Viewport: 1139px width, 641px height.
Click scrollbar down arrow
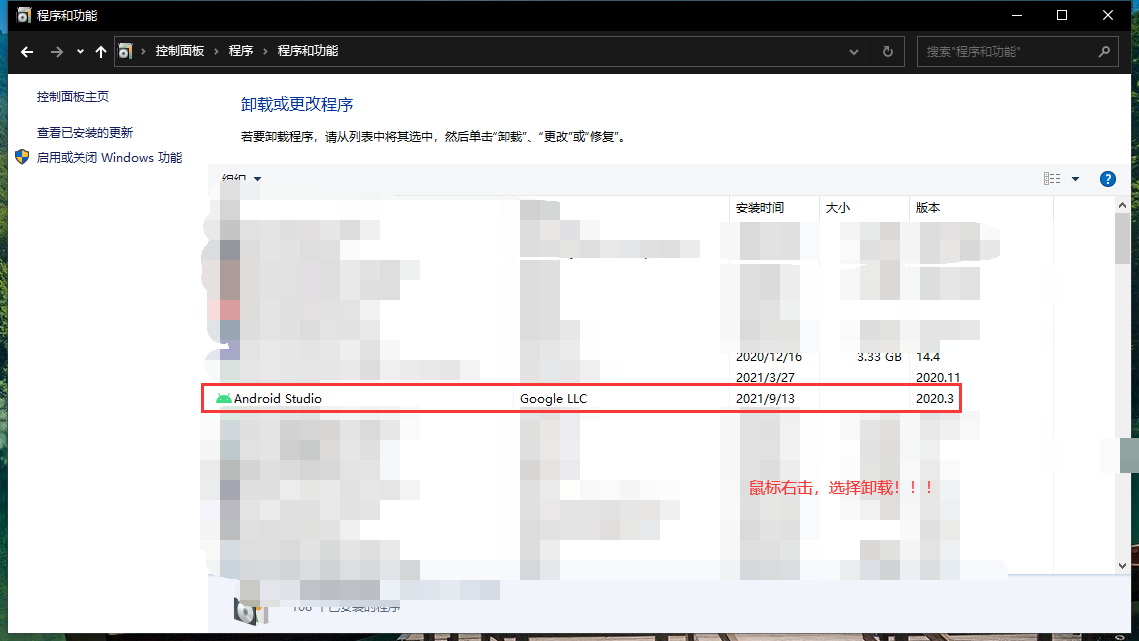coord(1122,565)
